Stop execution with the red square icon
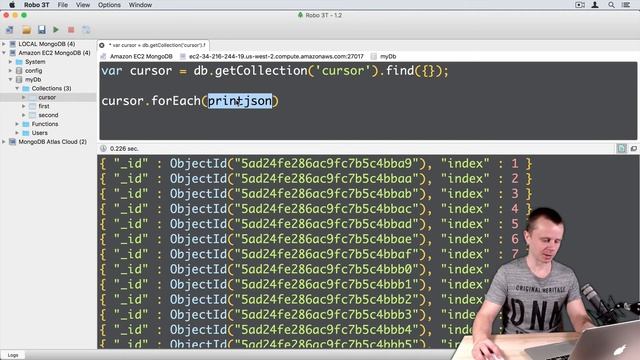The width and height of the screenshot is (640, 360). point(71,30)
